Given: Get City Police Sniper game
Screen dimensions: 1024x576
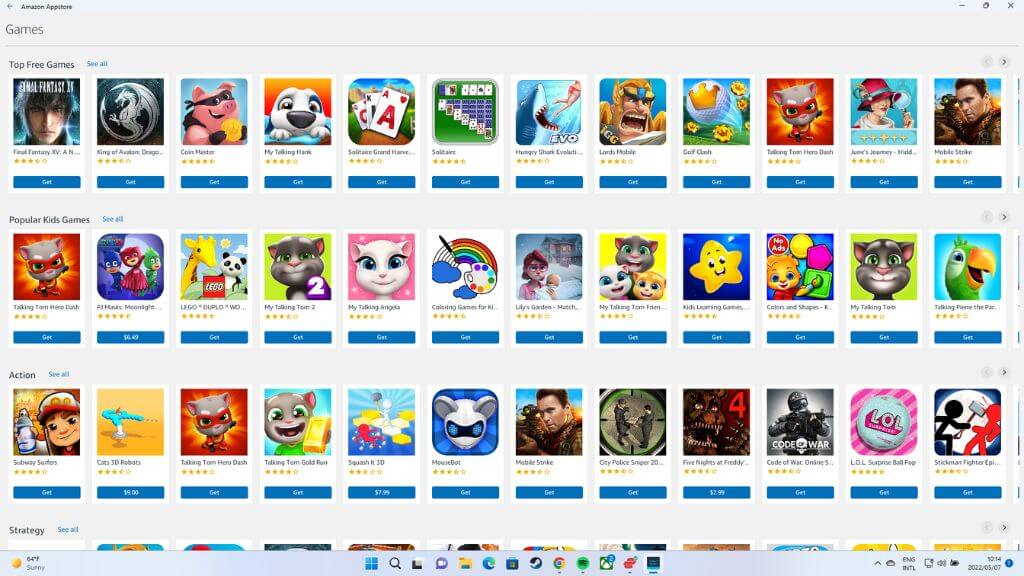Looking at the screenshot, I should click(x=633, y=492).
